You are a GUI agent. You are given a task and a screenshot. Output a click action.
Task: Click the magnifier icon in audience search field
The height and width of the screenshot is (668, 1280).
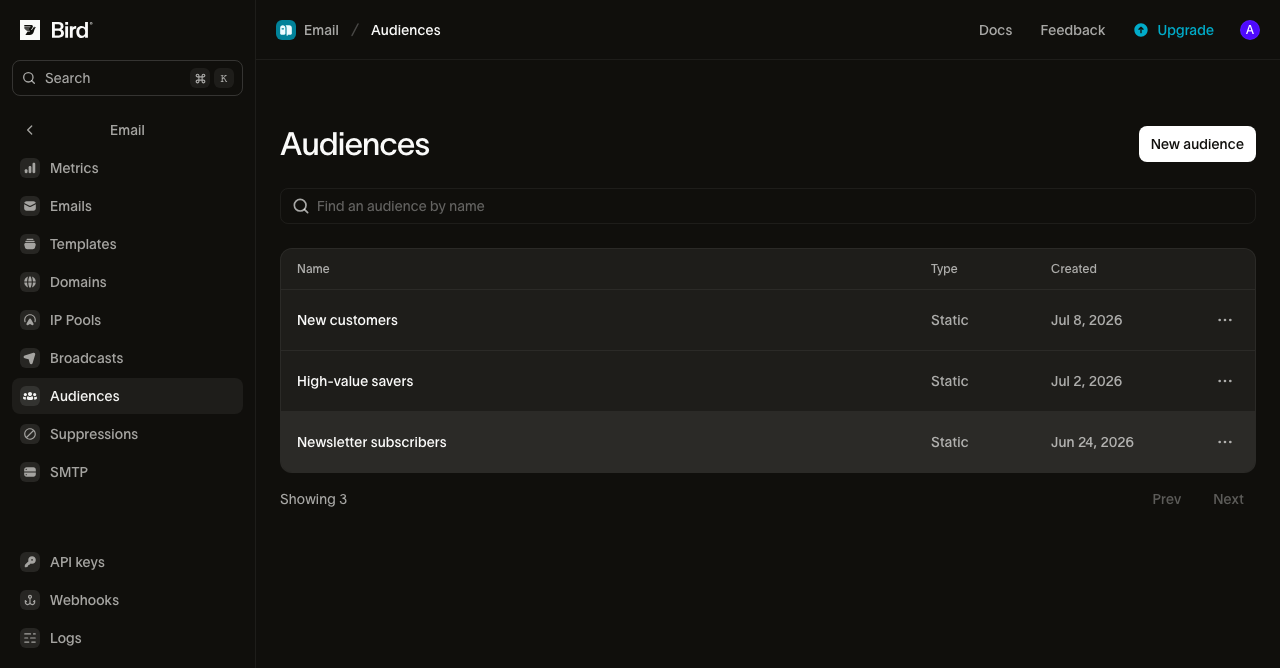301,206
